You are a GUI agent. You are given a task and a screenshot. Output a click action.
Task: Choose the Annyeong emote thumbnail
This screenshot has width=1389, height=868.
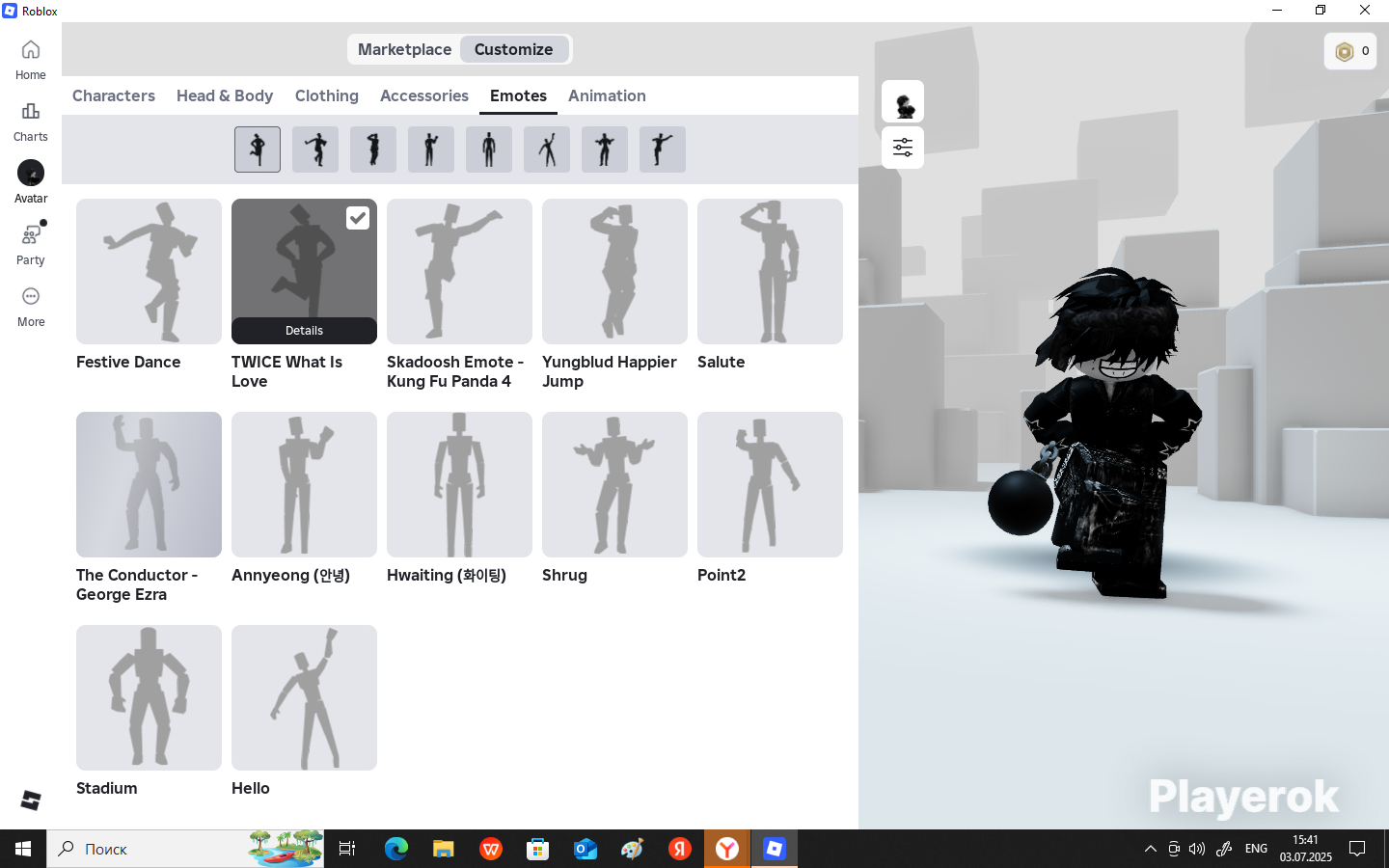click(x=304, y=484)
